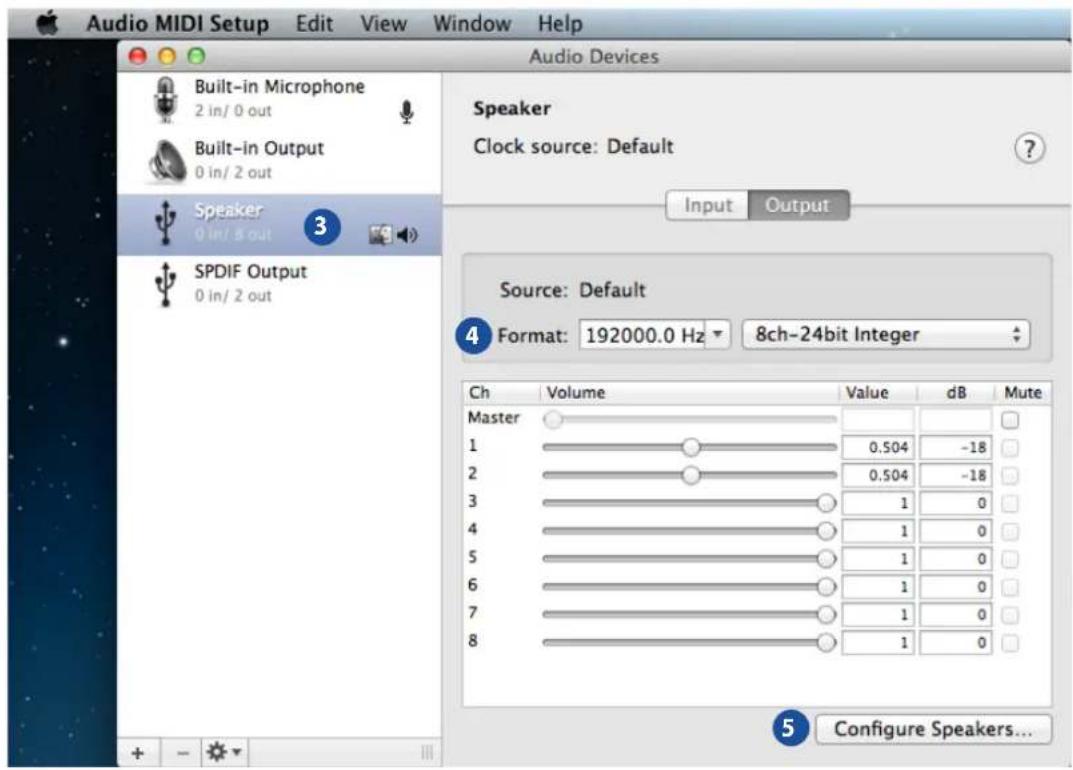Image resolution: width=1073 pixels, height=770 pixels.
Task: Toggle mute checkbox for channel 3
Action: (1010, 504)
